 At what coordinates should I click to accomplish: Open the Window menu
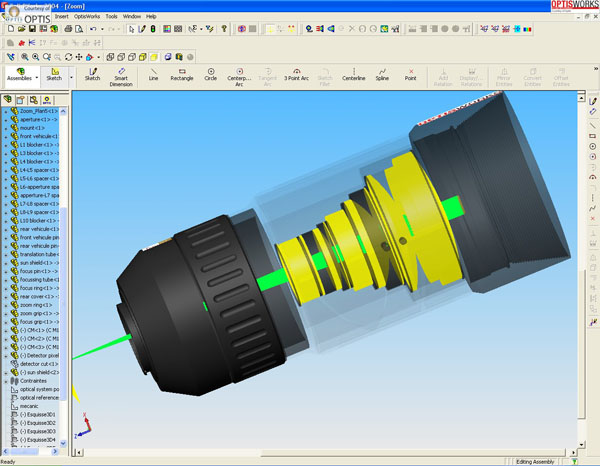[132, 16]
